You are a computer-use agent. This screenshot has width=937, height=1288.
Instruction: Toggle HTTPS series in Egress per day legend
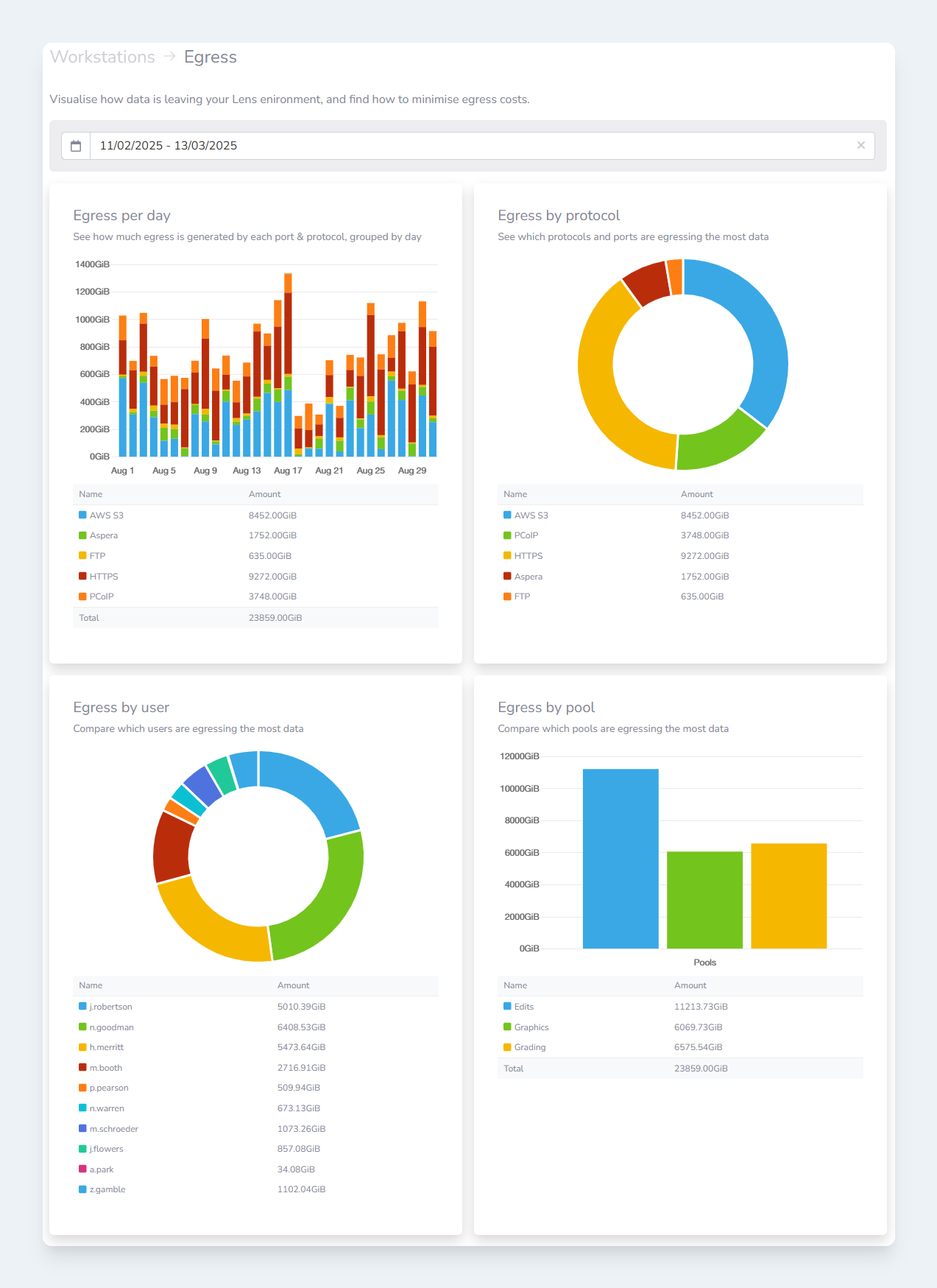[x=103, y=577]
